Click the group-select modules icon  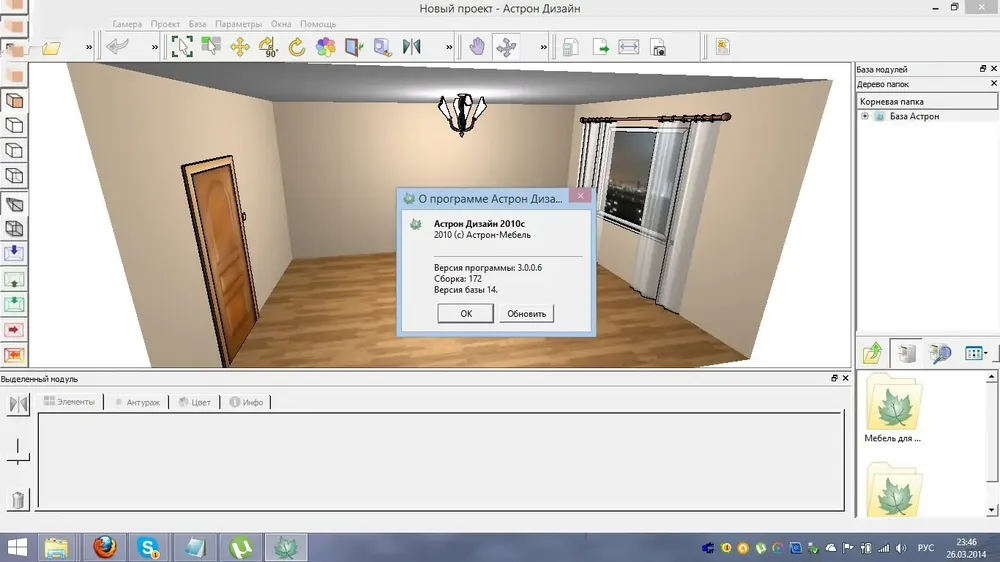pos(211,46)
